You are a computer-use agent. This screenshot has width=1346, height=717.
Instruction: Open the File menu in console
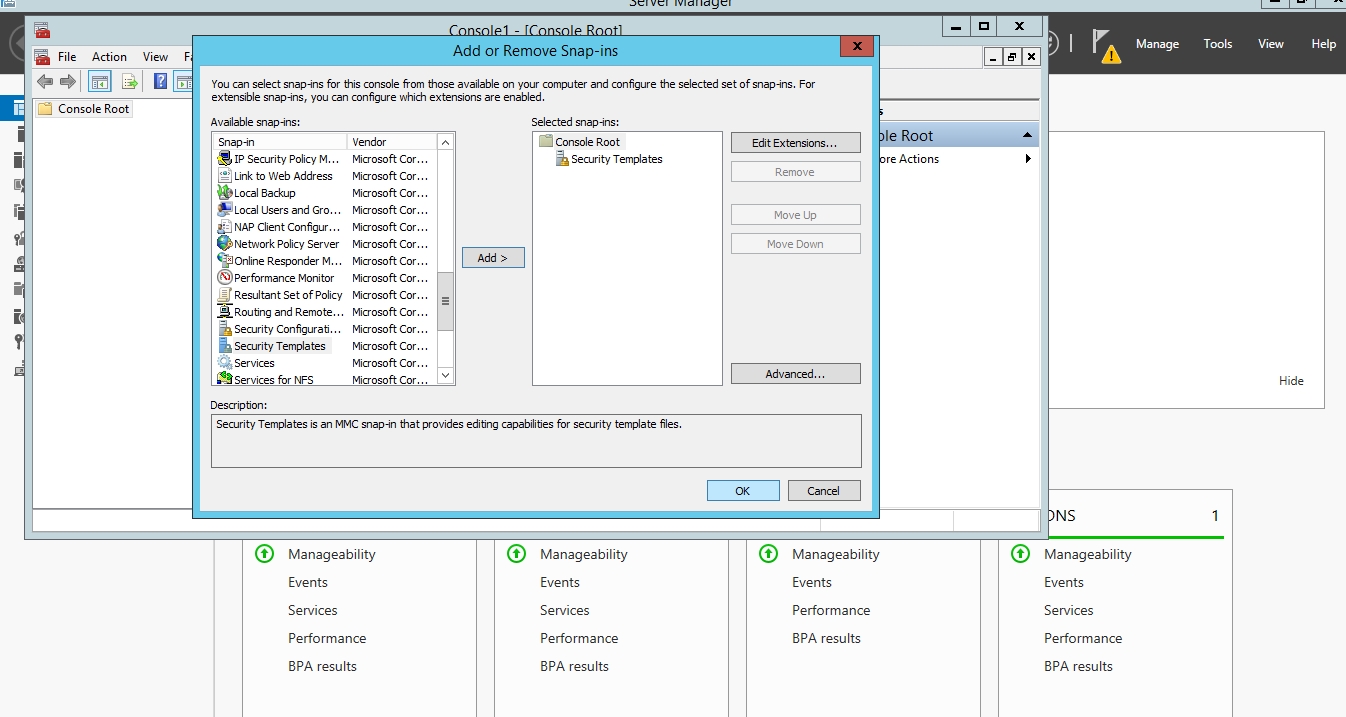pyautogui.click(x=67, y=57)
